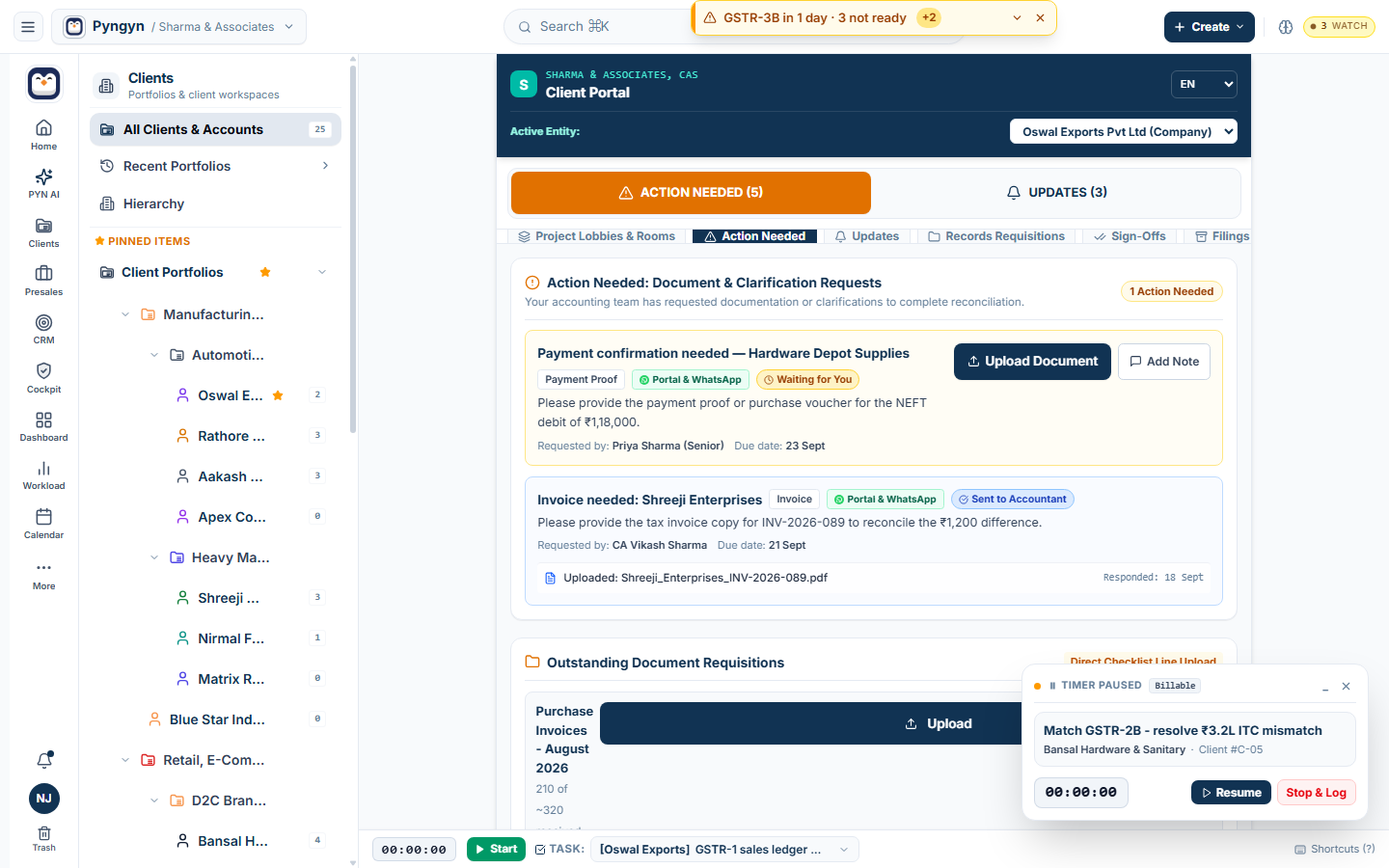Open Workload chart icon
The height and width of the screenshot is (868, 1389).
[x=43, y=475]
